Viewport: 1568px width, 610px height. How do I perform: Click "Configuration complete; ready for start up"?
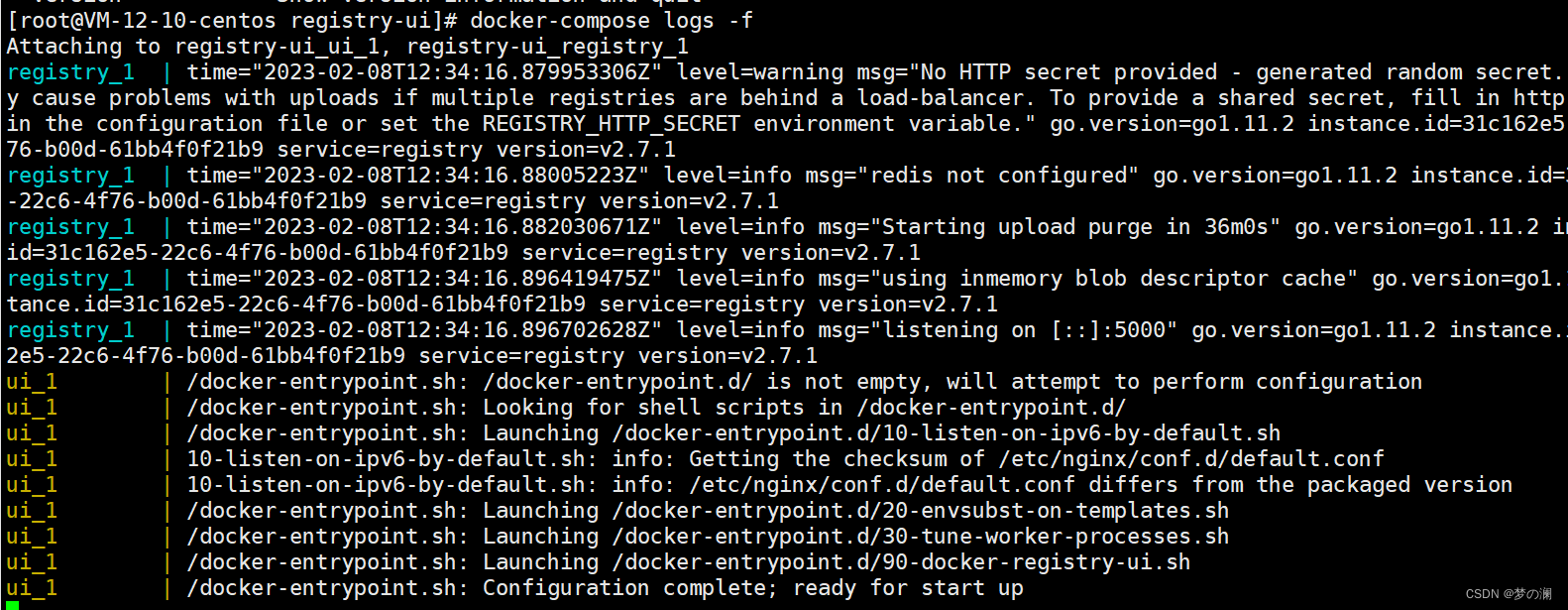tap(753, 588)
